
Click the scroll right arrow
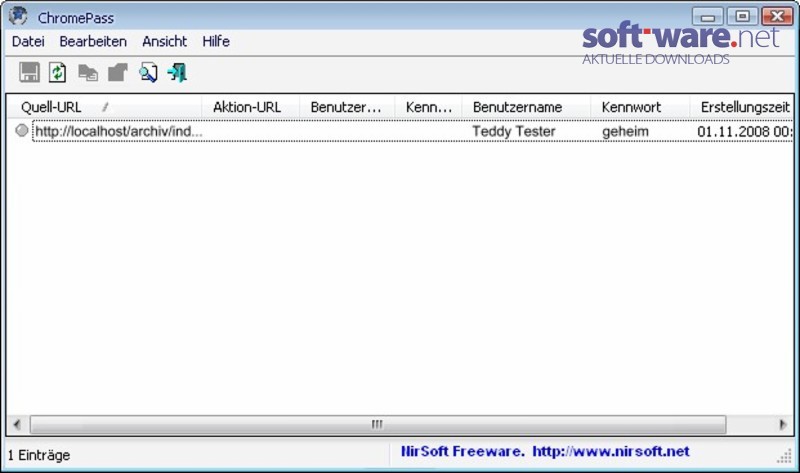(783, 425)
